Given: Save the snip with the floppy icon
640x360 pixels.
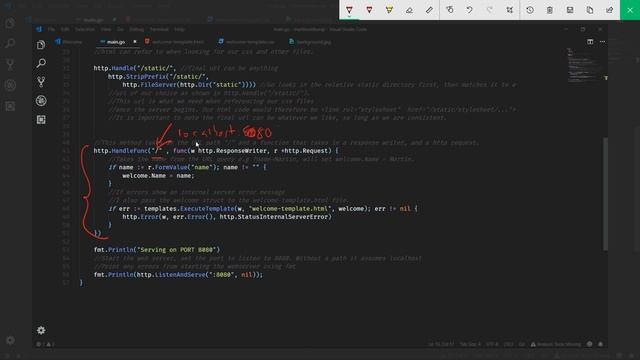Looking at the screenshot, I should (570, 10).
